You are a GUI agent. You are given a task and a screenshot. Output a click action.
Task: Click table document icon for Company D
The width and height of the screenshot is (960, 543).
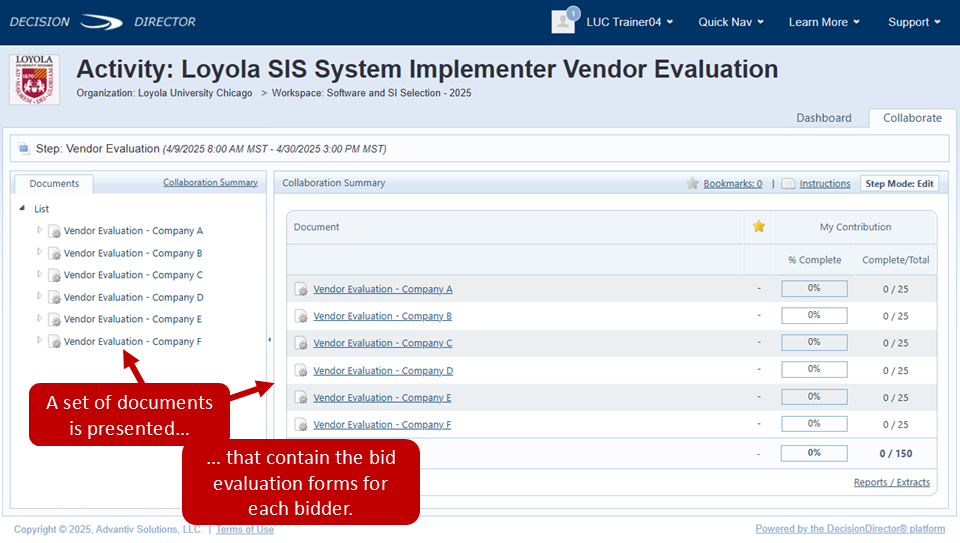click(301, 370)
